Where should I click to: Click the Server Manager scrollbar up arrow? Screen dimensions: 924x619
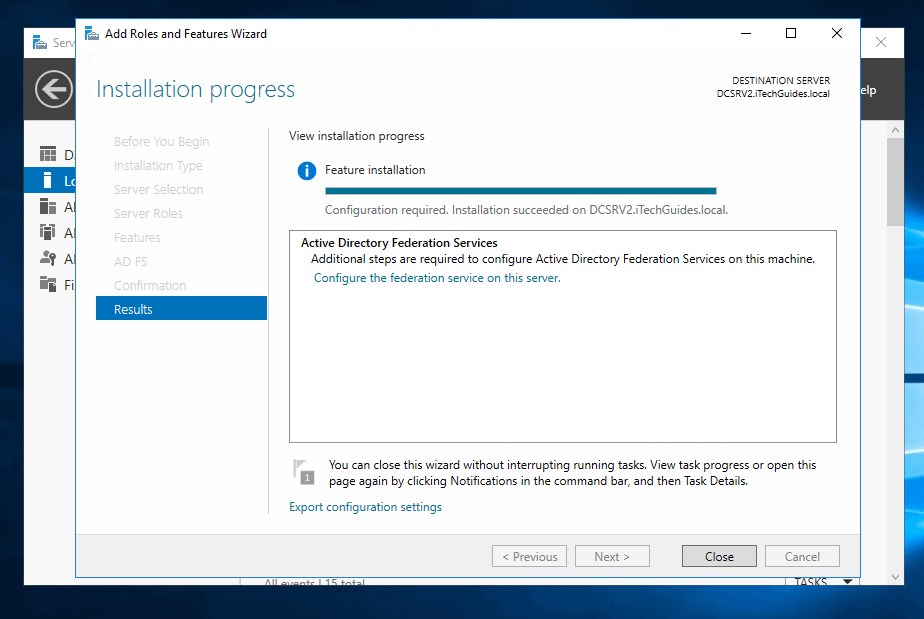(x=895, y=130)
